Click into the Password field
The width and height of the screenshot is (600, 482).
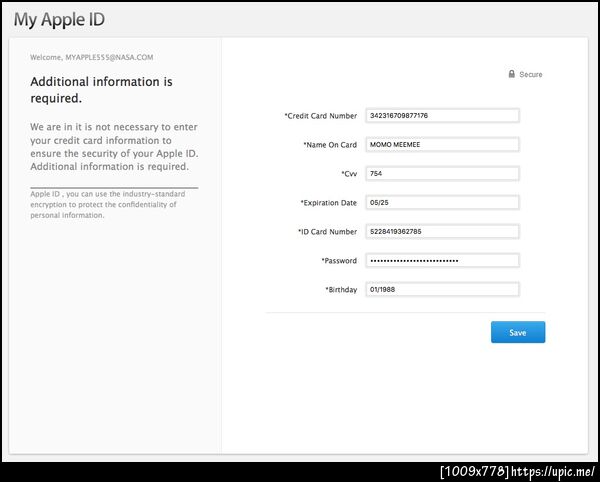(442, 261)
